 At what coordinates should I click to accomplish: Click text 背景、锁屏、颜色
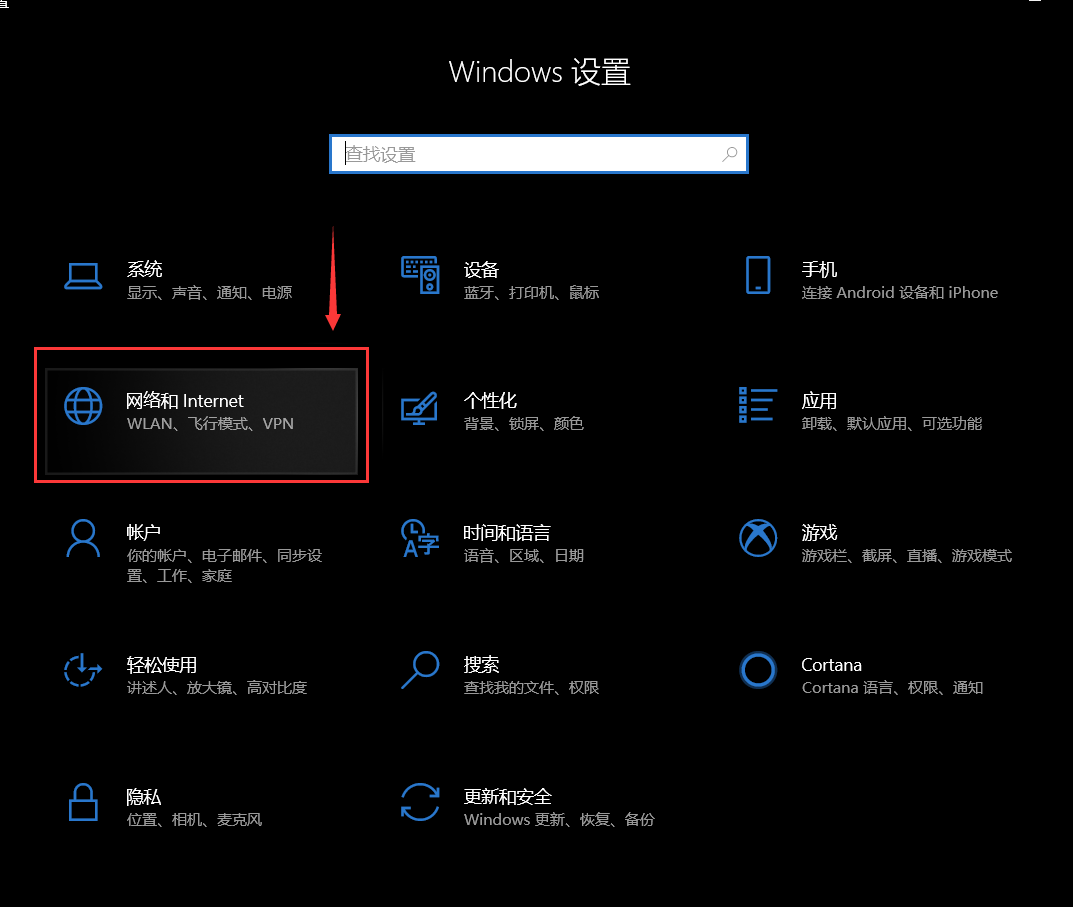[x=523, y=424]
